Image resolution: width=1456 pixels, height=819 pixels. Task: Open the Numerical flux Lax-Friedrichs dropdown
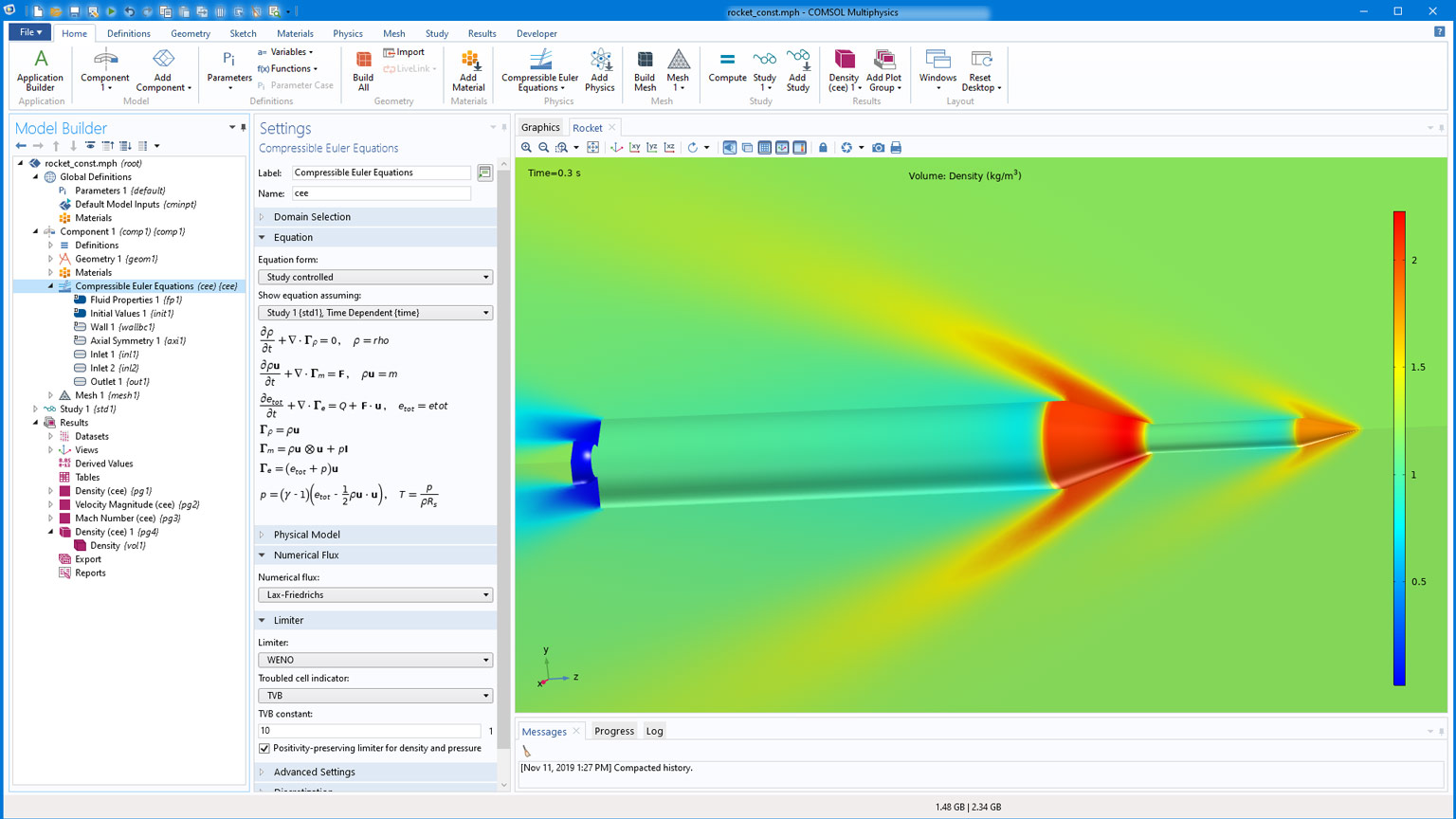click(x=375, y=595)
